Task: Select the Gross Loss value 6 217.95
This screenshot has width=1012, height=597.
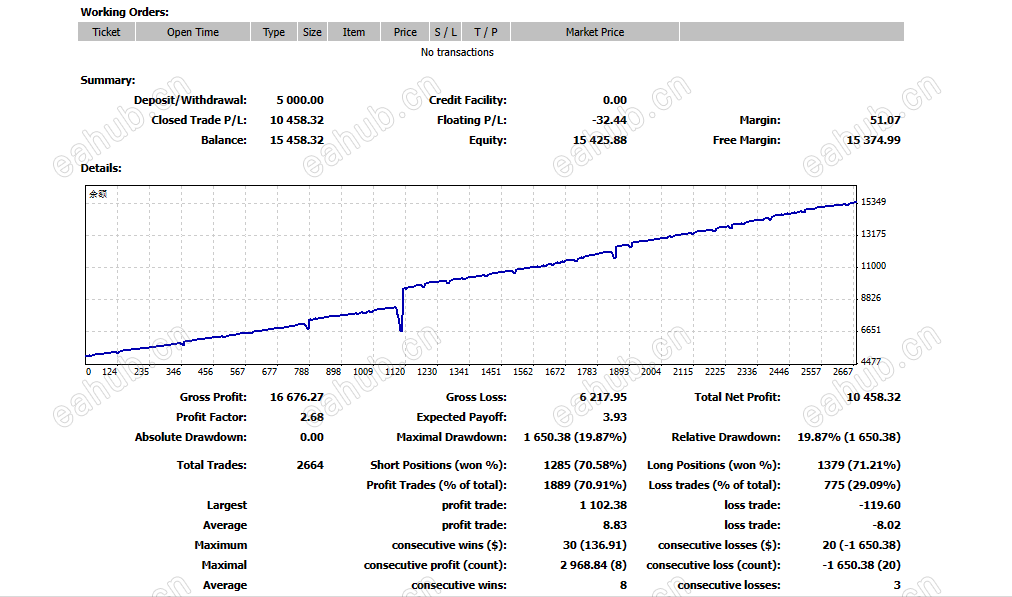Action: [x=603, y=397]
